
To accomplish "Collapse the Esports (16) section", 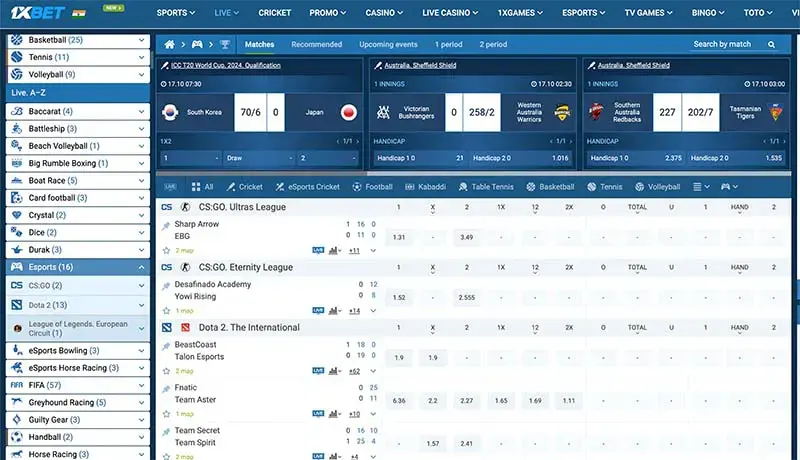I will (141, 267).
